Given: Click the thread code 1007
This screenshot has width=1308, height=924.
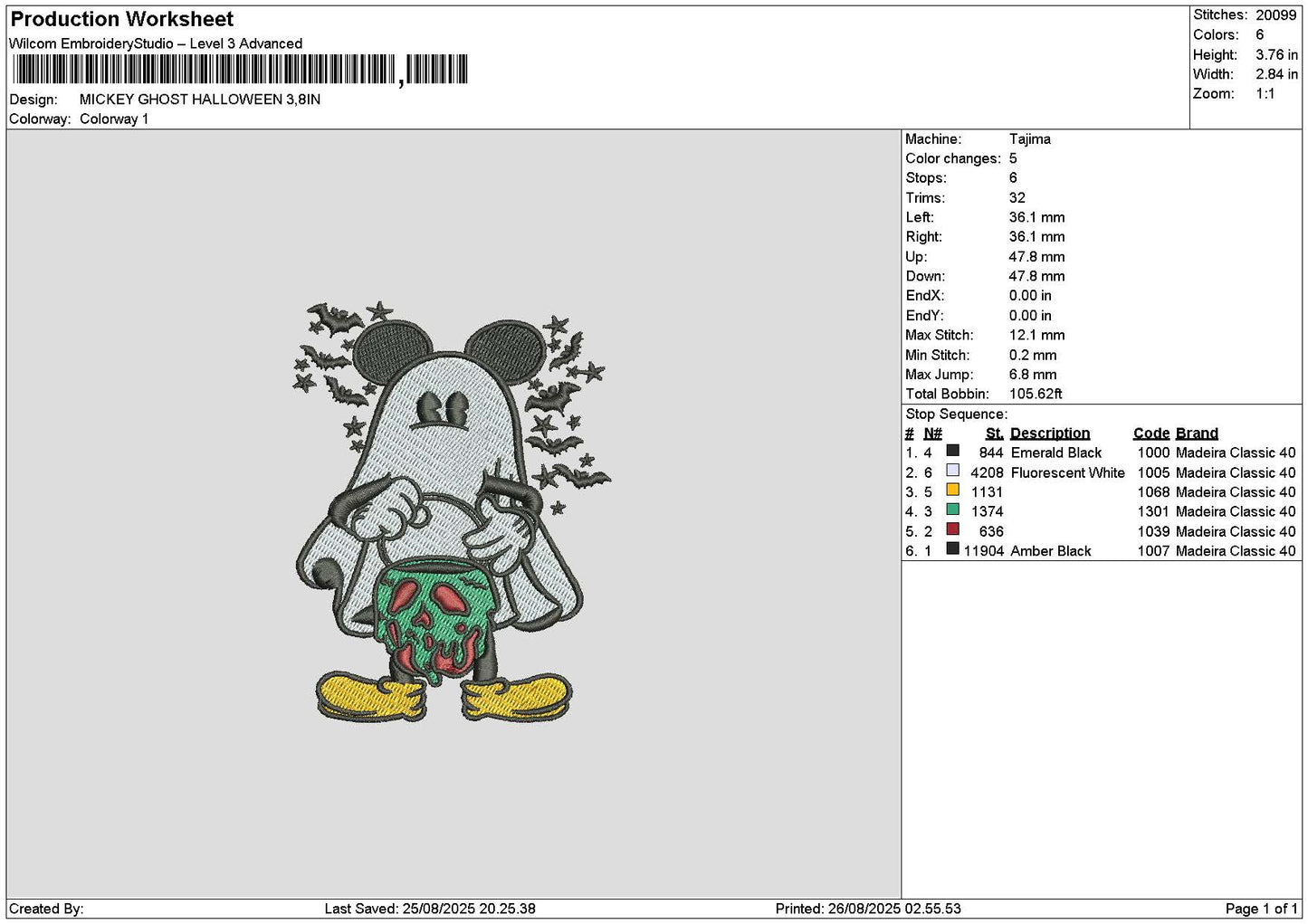Looking at the screenshot, I should pos(1154,551).
